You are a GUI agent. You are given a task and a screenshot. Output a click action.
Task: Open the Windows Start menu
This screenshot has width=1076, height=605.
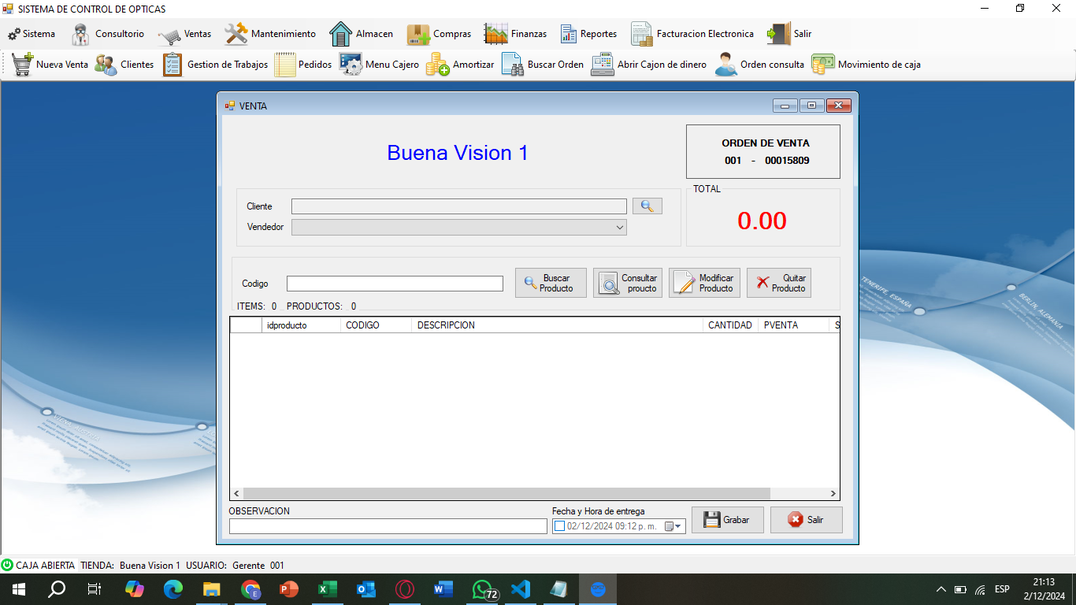click(19, 589)
